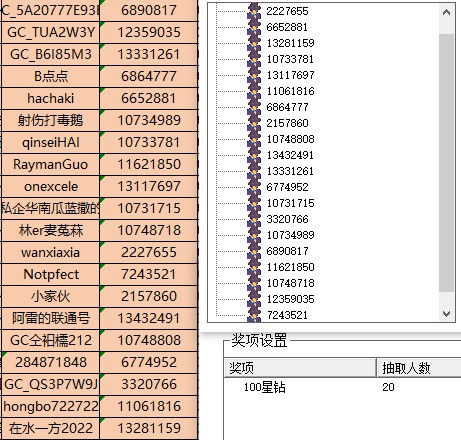Select spreadsheet cell wanxiaxia
The width and height of the screenshot is (461, 440).
(51, 252)
